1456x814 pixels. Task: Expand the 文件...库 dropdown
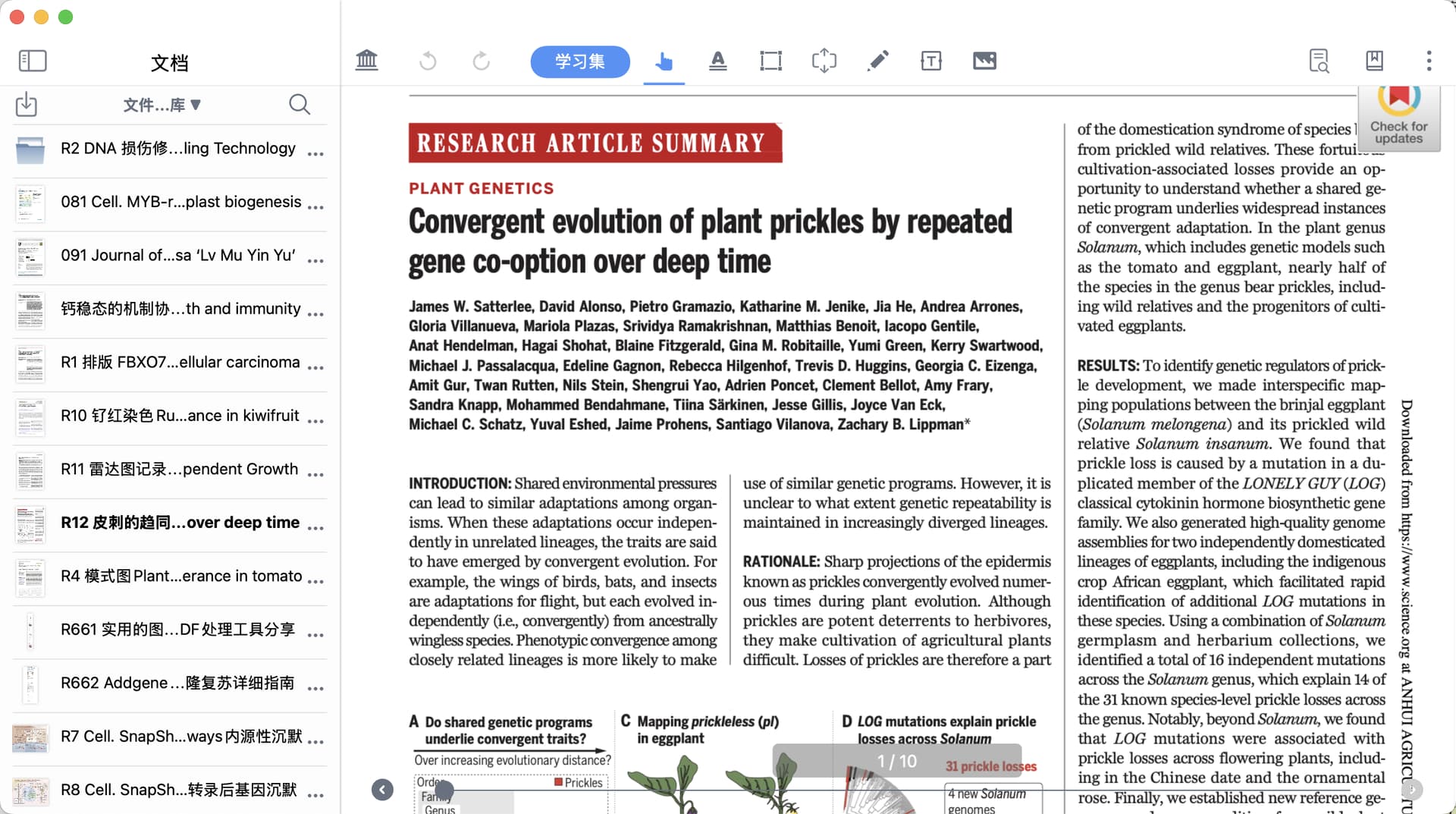point(162,105)
